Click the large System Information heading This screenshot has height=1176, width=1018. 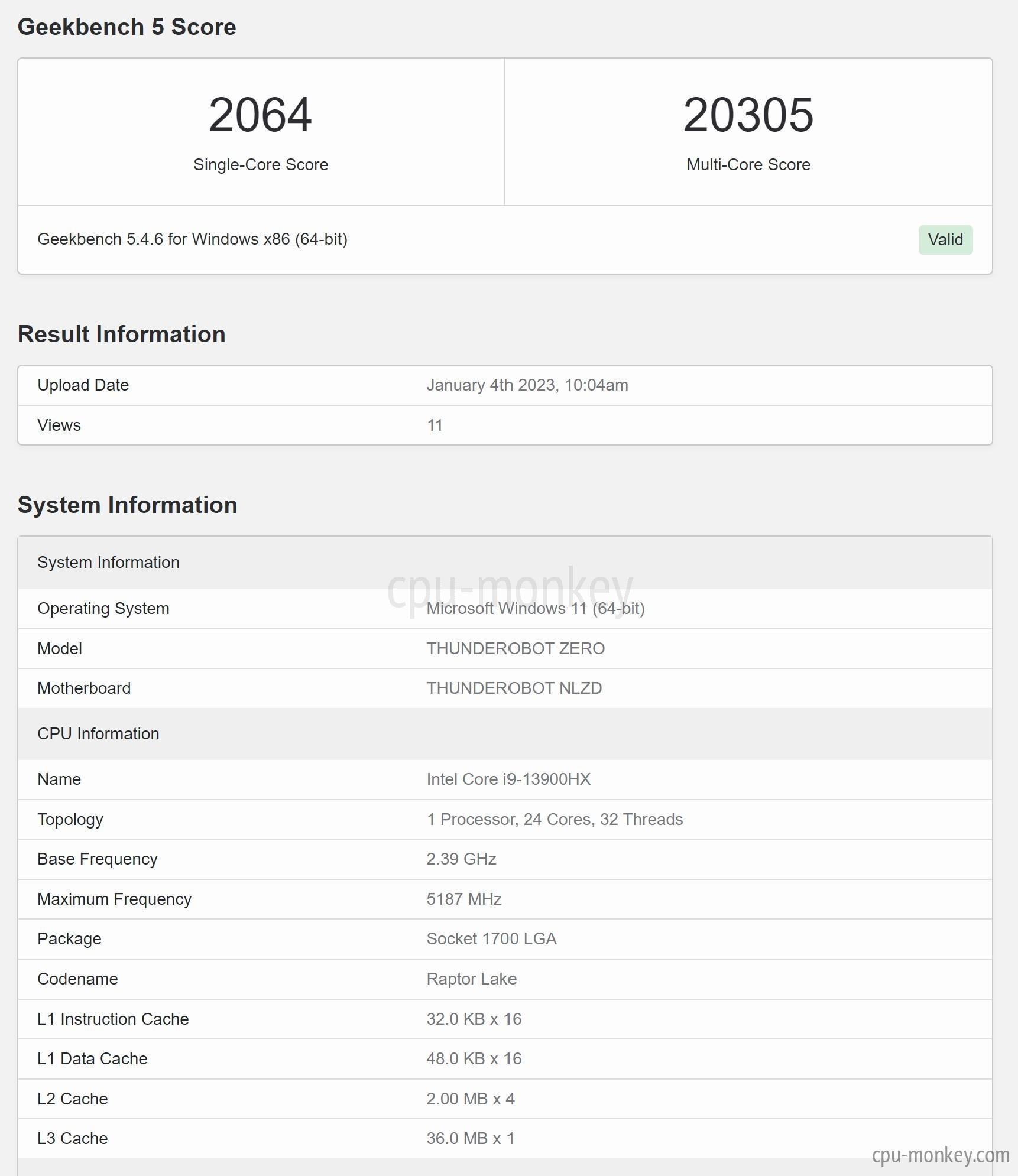128,505
